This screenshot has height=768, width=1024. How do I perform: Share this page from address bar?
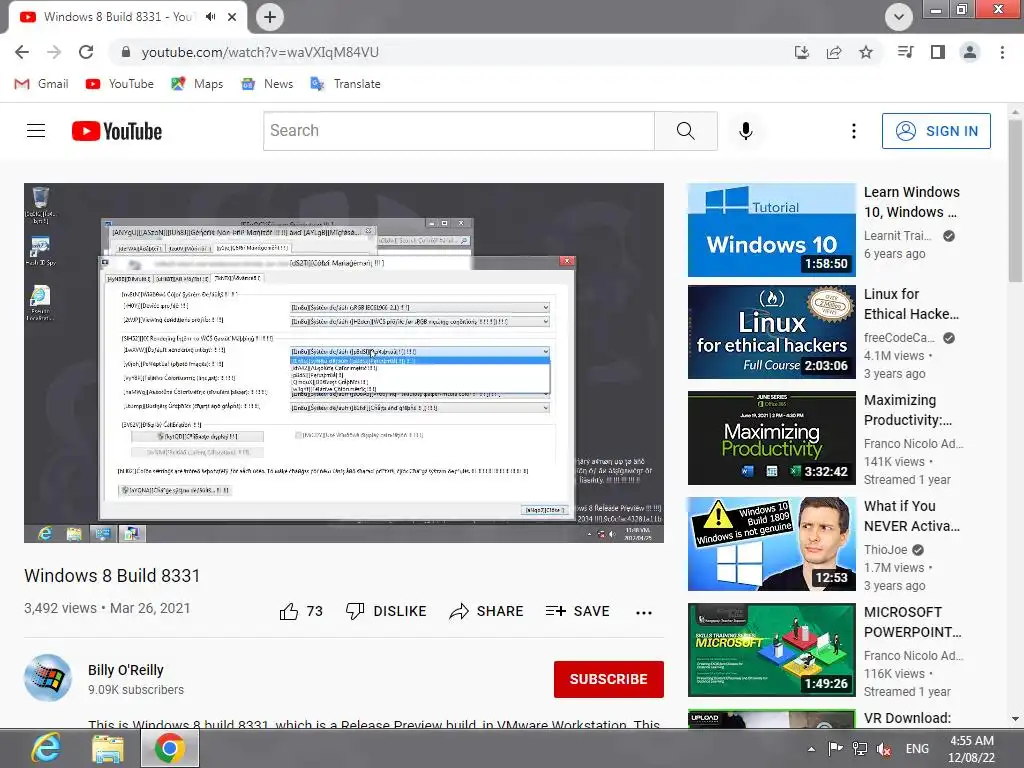pyautogui.click(x=834, y=52)
